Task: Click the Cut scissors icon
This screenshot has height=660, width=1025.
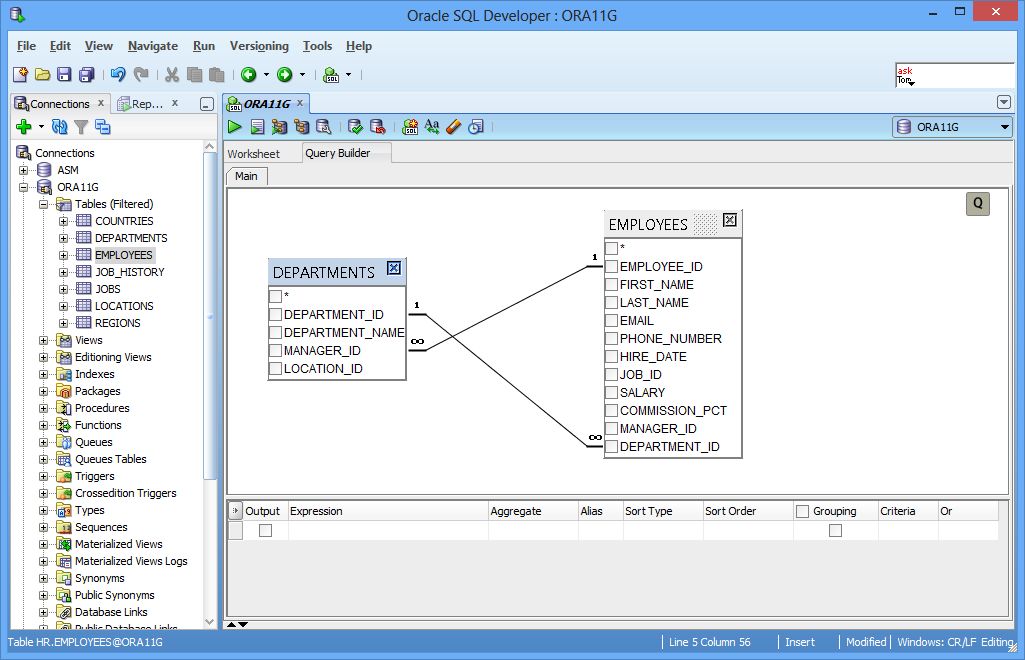Action: click(x=172, y=74)
